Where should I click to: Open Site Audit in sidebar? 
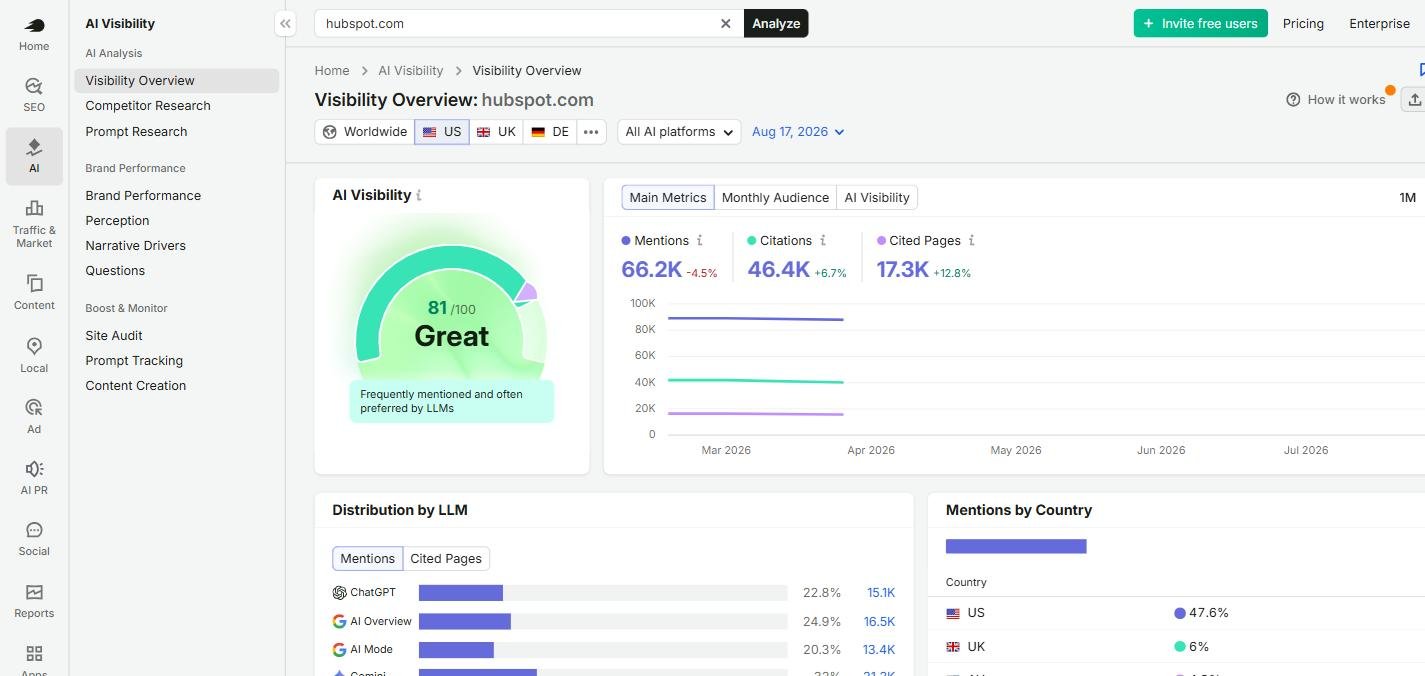coord(176,335)
